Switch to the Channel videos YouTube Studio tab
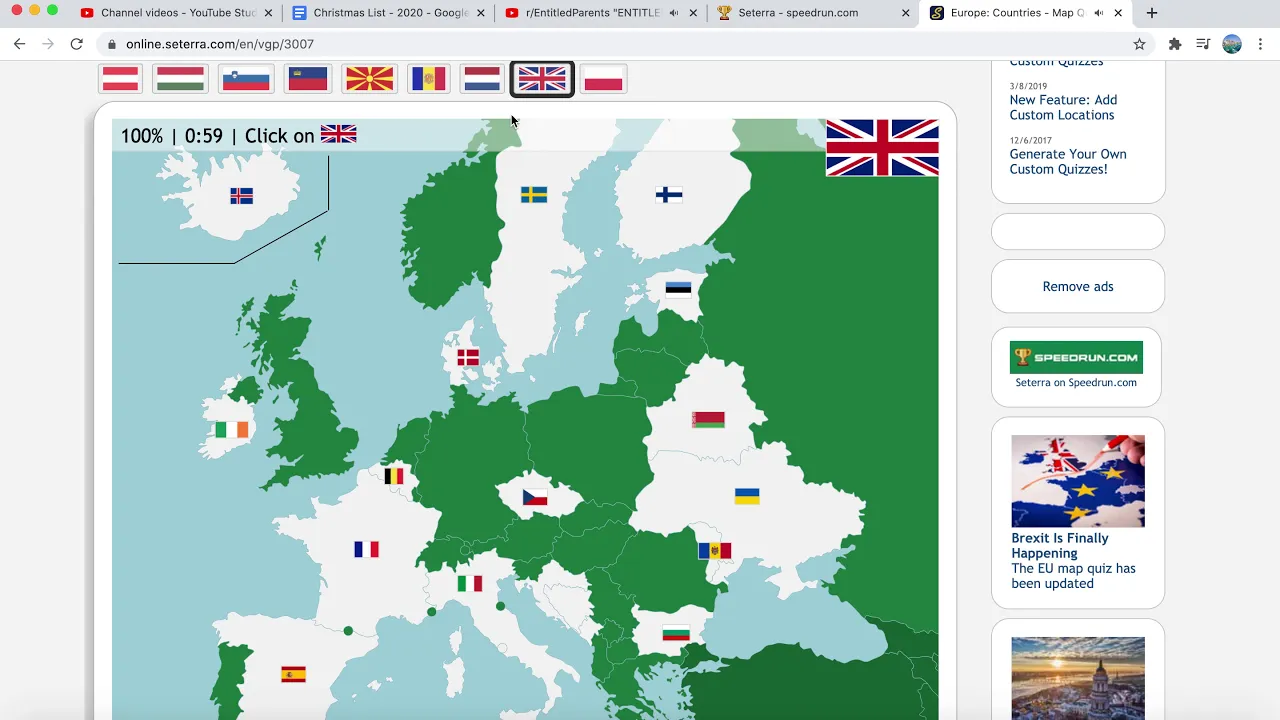The image size is (1280, 720). point(167,13)
